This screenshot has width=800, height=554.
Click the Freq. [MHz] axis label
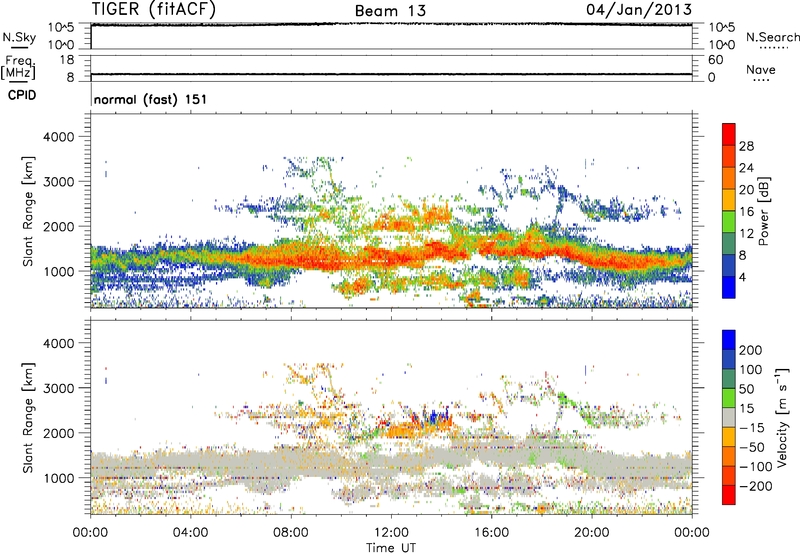18,68
